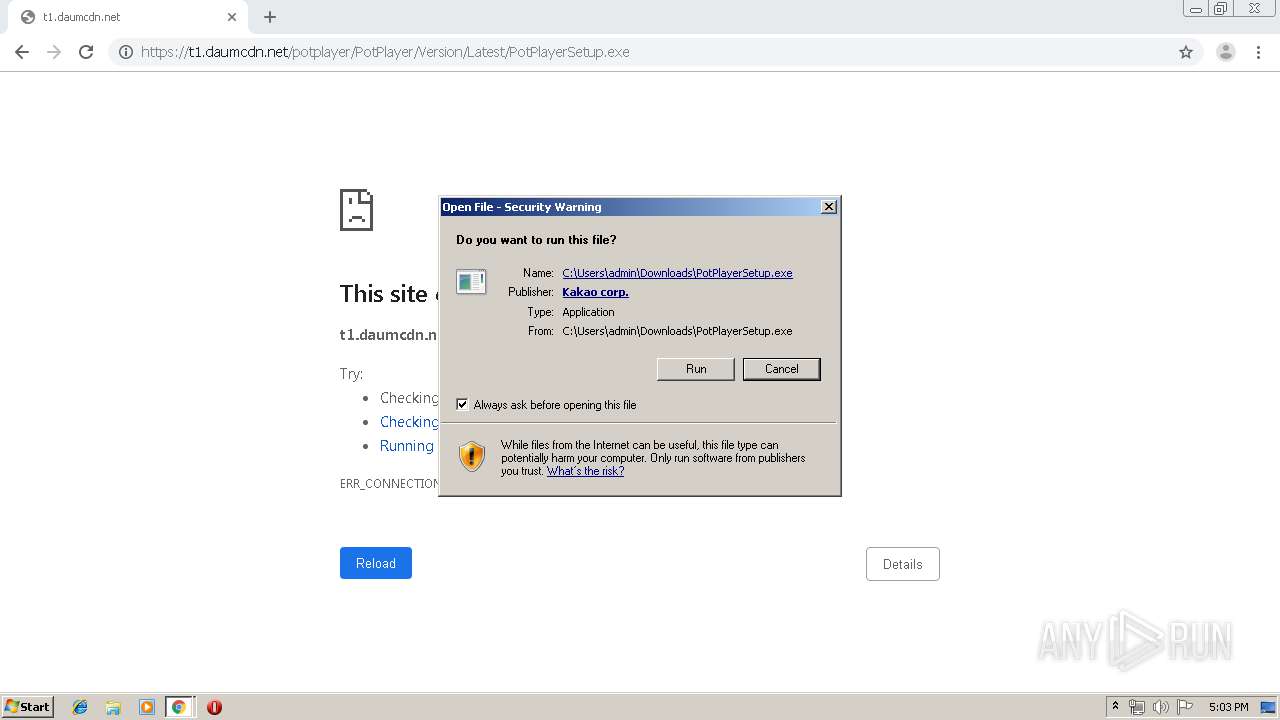Reload the page via toolbar icon
Viewport: 1280px width, 720px height.
86,52
